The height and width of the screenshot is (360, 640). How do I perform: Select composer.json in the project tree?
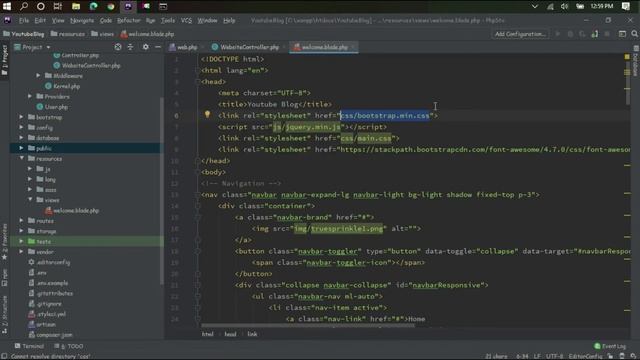[x=51, y=335]
